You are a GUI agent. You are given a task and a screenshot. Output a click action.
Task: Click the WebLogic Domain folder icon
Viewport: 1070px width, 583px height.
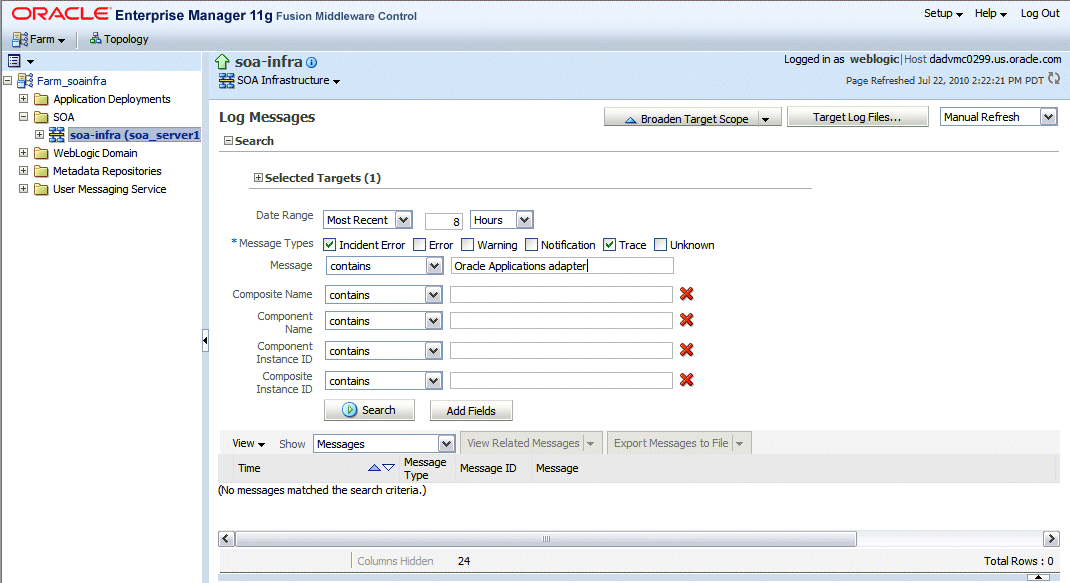[x=41, y=153]
